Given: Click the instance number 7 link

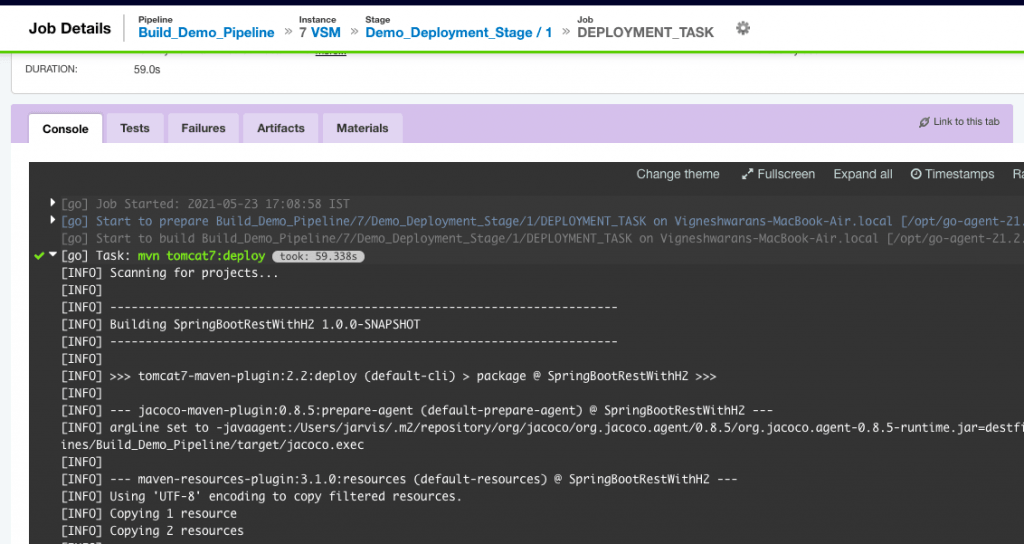Looking at the screenshot, I should click(303, 32).
